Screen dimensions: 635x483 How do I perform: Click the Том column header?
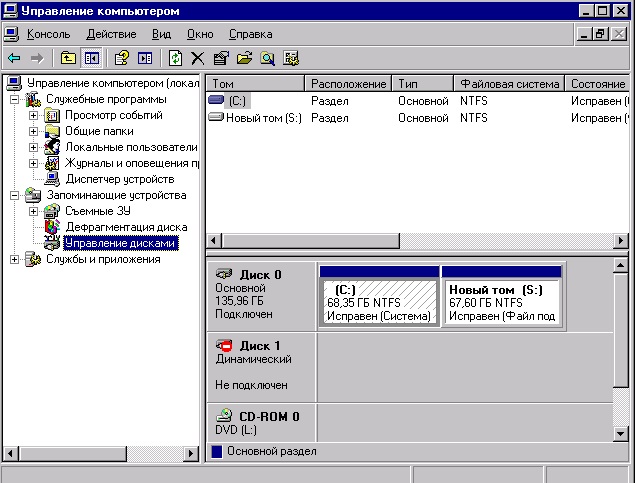[255, 84]
